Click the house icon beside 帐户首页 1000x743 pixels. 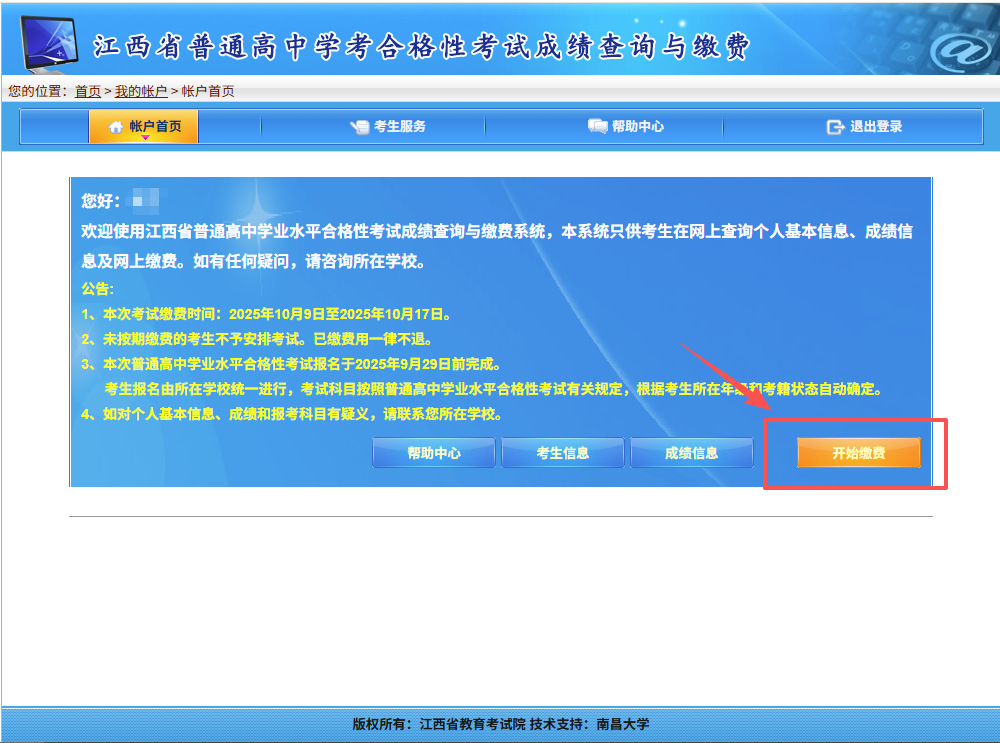pos(115,127)
